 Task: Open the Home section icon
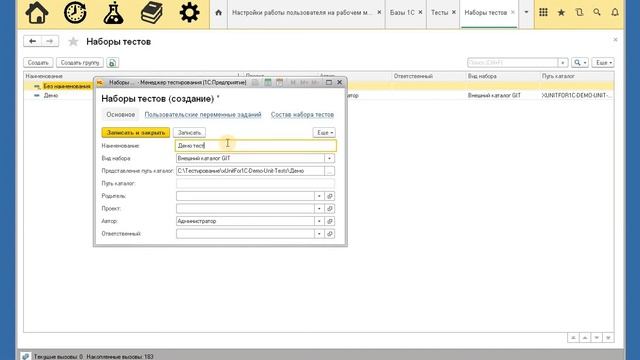click(37, 13)
